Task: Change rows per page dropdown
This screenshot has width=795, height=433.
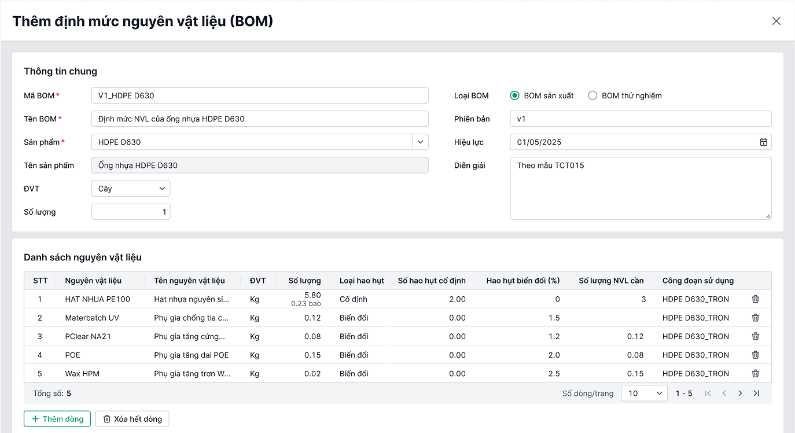Action: pyautogui.click(x=643, y=394)
